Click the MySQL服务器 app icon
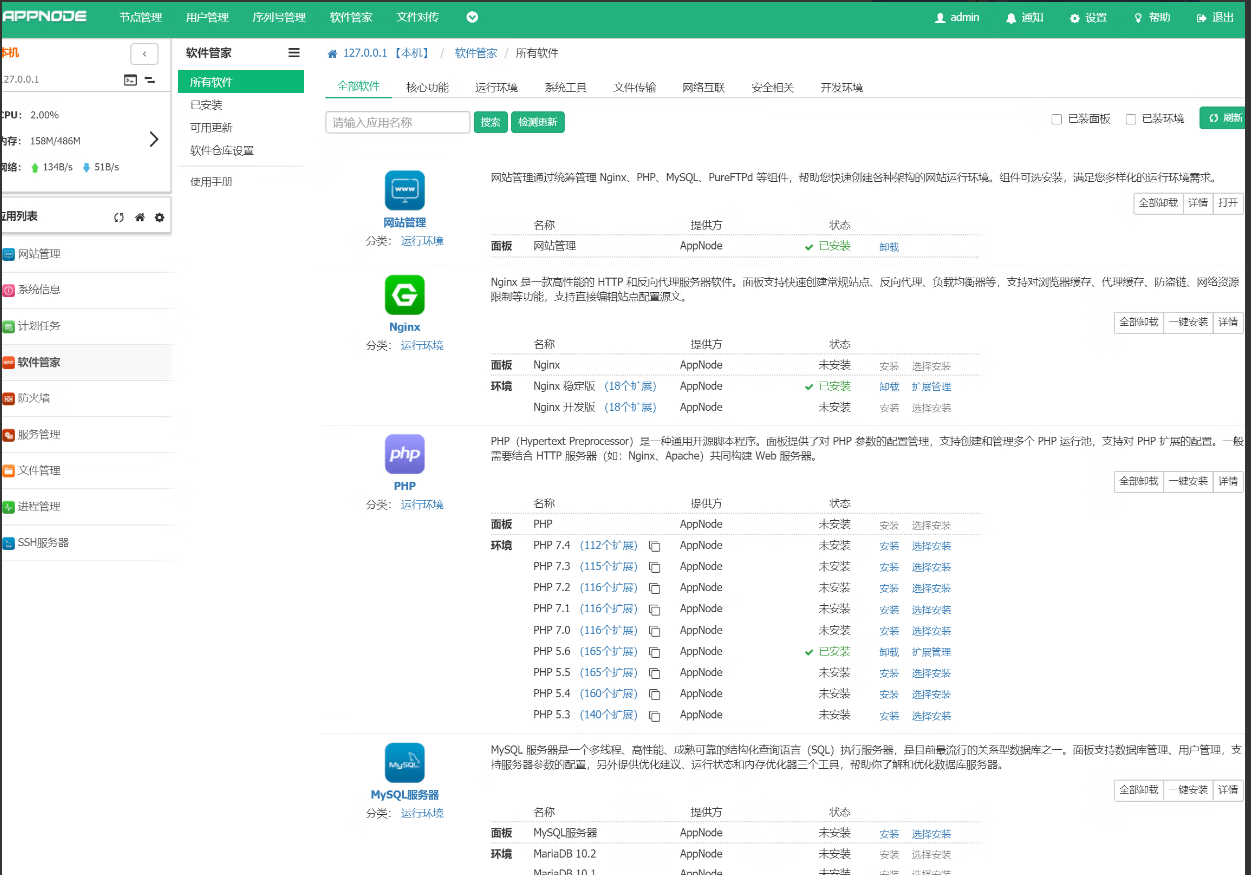The width and height of the screenshot is (1251, 875). click(x=405, y=763)
